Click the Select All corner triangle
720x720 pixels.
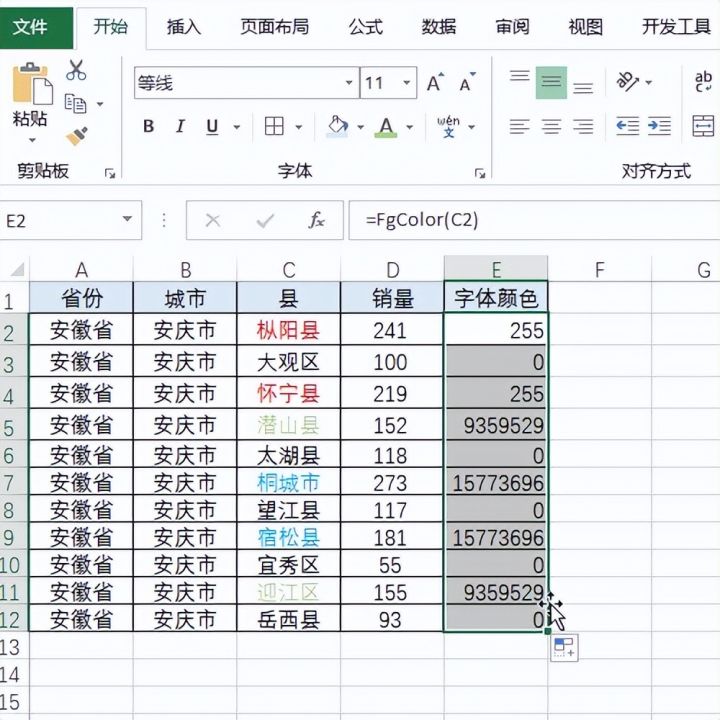[x=17, y=269]
